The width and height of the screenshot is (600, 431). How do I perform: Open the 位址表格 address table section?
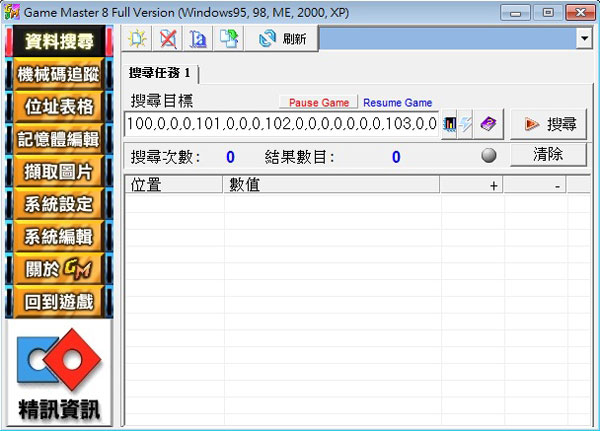point(59,106)
